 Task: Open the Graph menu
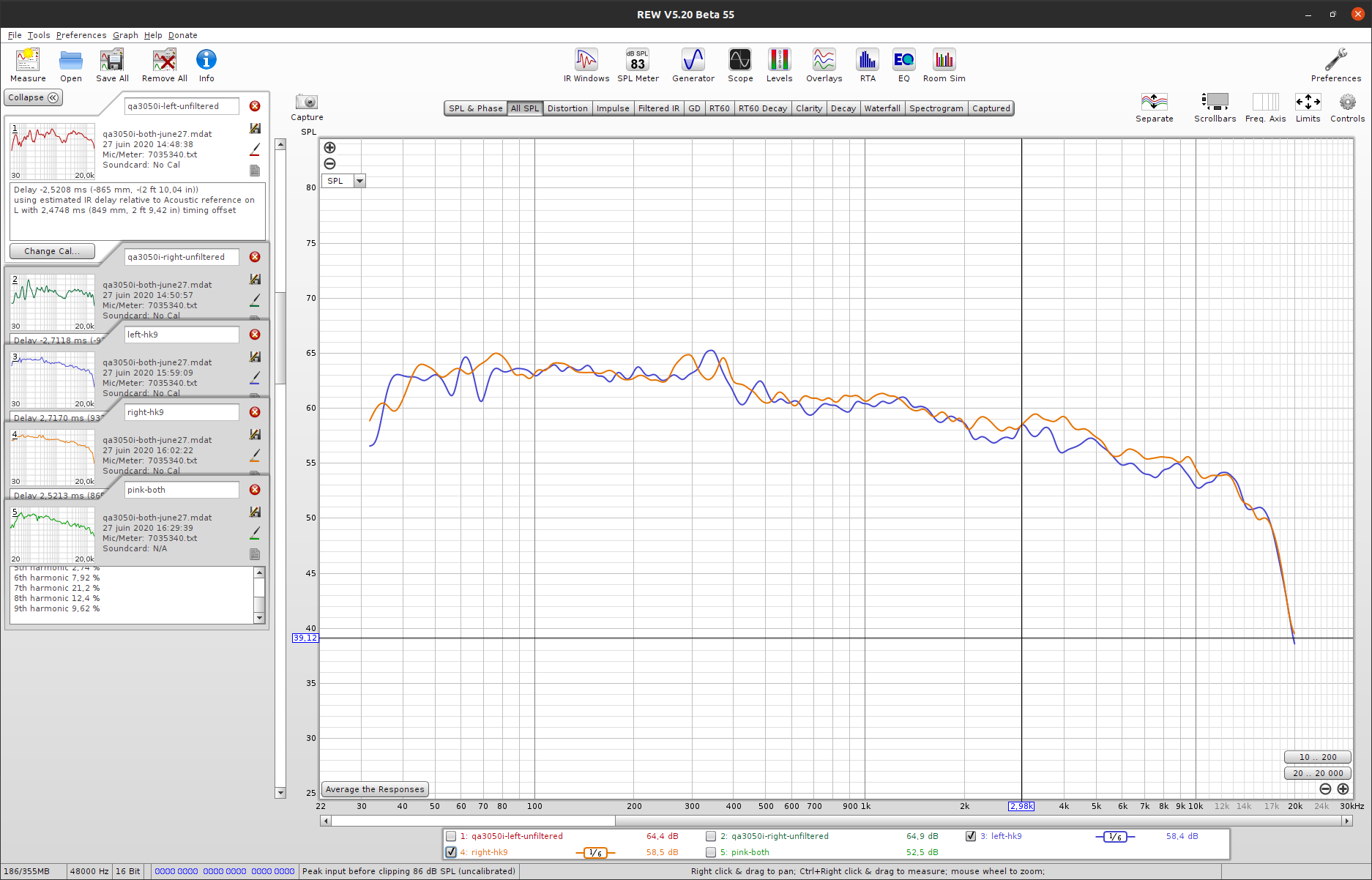[125, 35]
